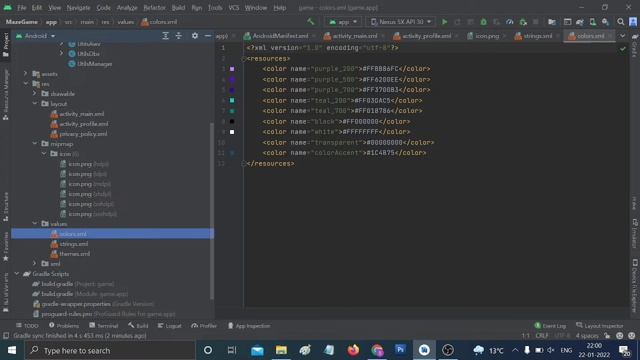
Task: Click the 4 spaces indent setting
Action: coord(587,336)
